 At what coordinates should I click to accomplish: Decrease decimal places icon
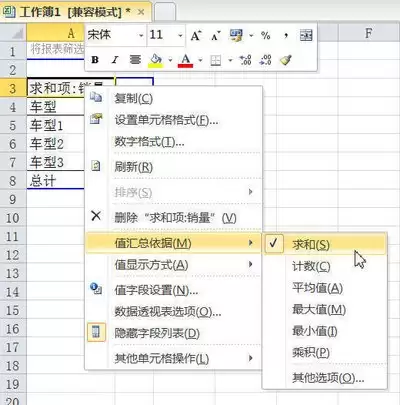tap(266, 60)
